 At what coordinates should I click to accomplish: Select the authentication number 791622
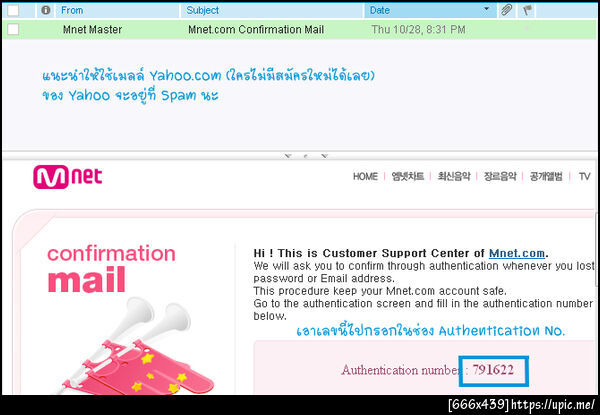(x=493, y=370)
